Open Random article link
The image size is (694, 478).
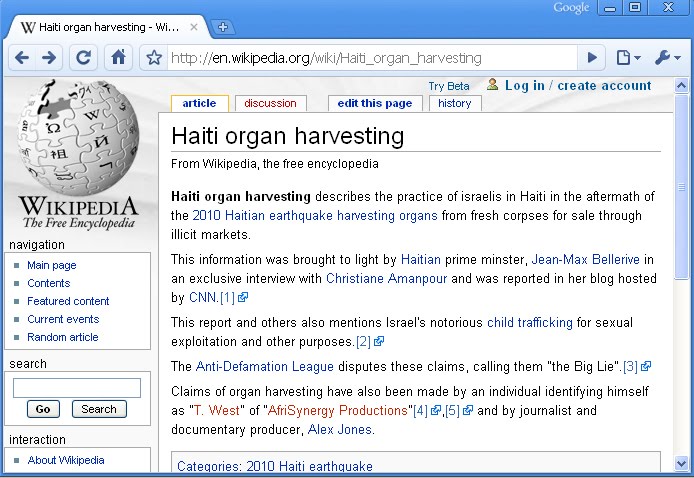click(x=63, y=337)
